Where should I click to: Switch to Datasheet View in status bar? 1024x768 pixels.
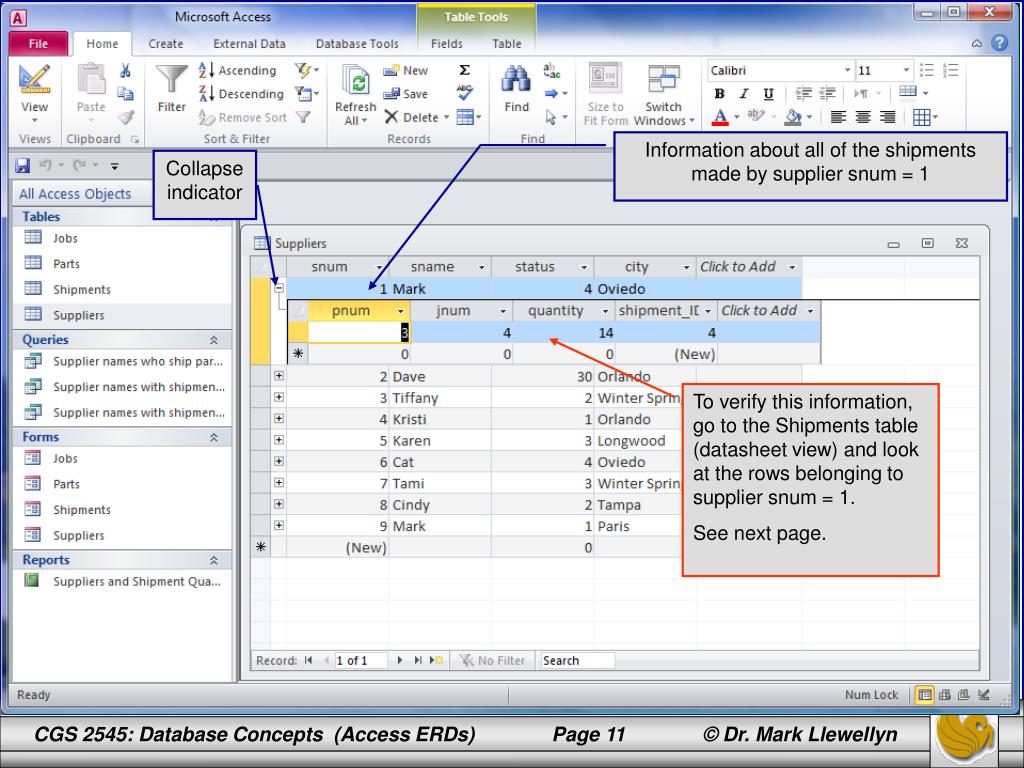coord(925,695)
